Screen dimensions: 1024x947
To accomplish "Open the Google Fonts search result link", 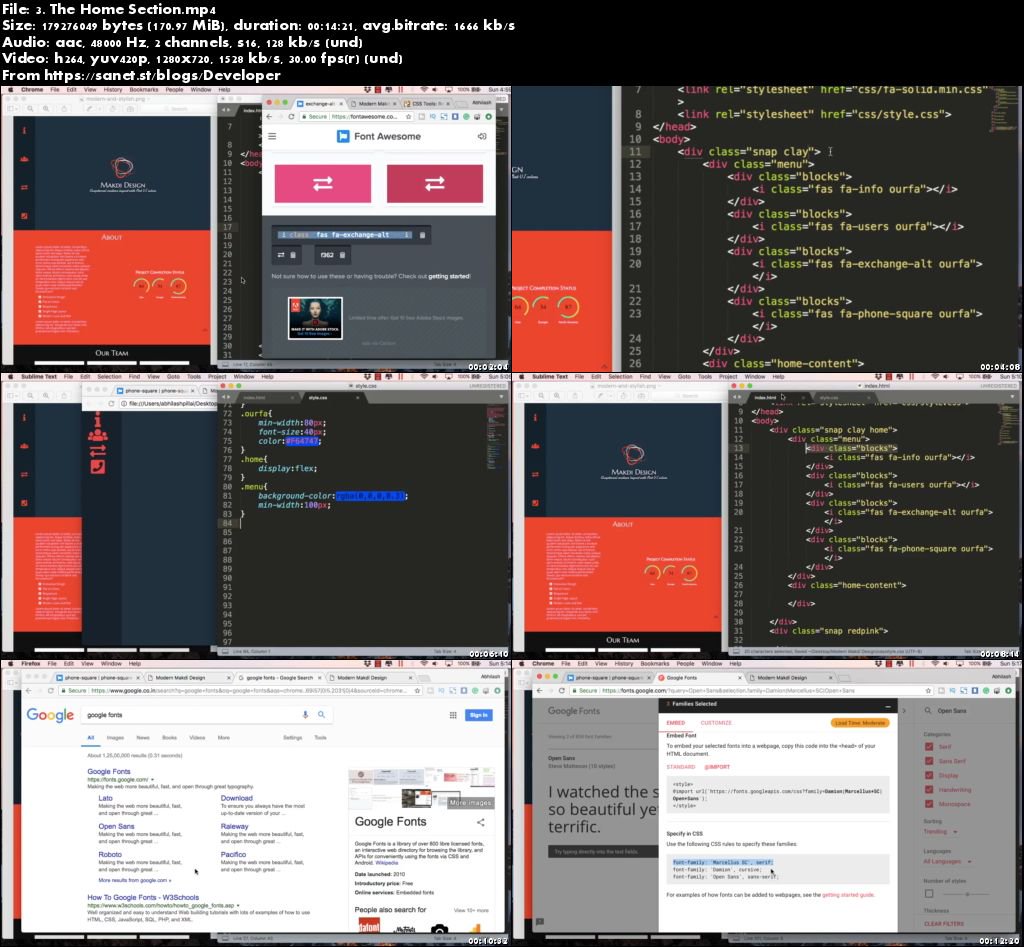I will click(109, 771).
